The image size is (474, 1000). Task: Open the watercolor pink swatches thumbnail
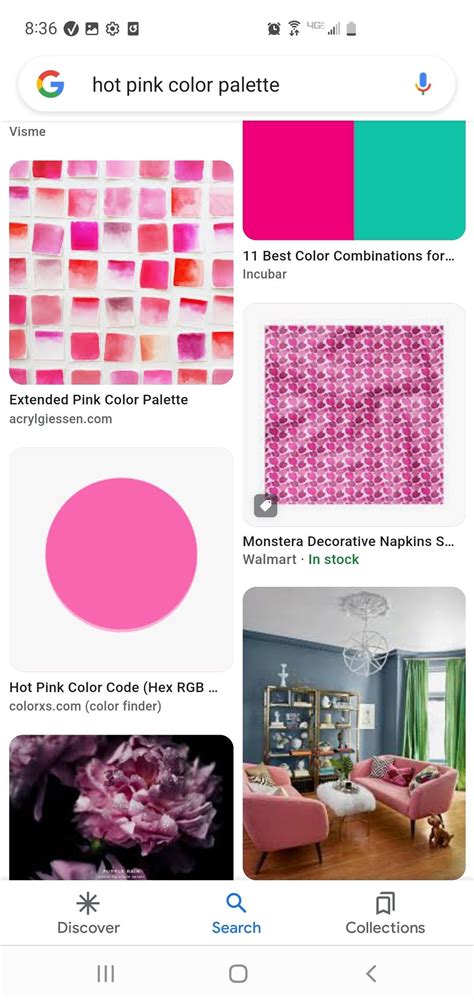click(121, 272)
